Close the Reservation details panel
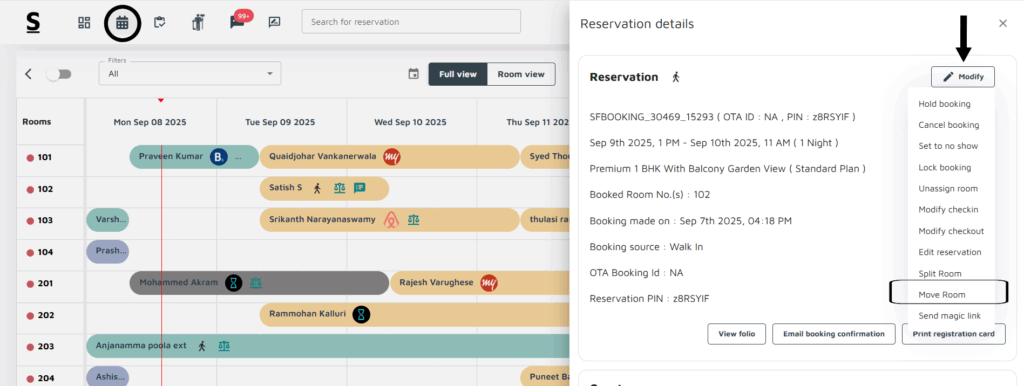This screenshot has height=386, width=1024. pos(1003,24)
